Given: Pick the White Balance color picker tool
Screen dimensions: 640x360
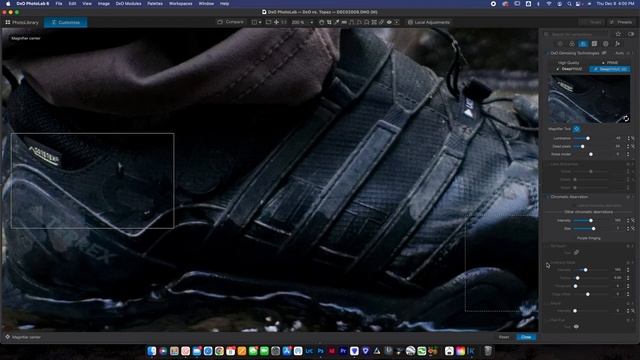Looking at the screenshot, I should click(336, 22).
